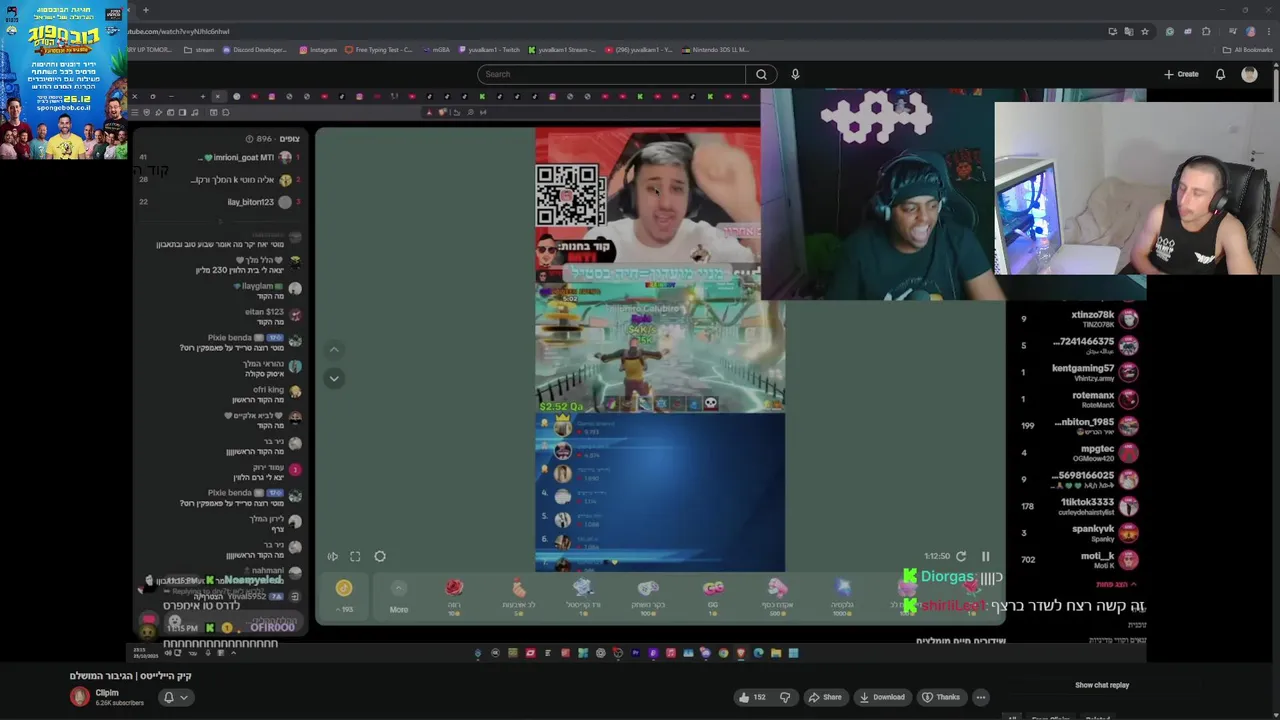Viewport: 1280px width, 720px height.
Task: Click the up chevron beside the stream
Action: pos(334,349)
